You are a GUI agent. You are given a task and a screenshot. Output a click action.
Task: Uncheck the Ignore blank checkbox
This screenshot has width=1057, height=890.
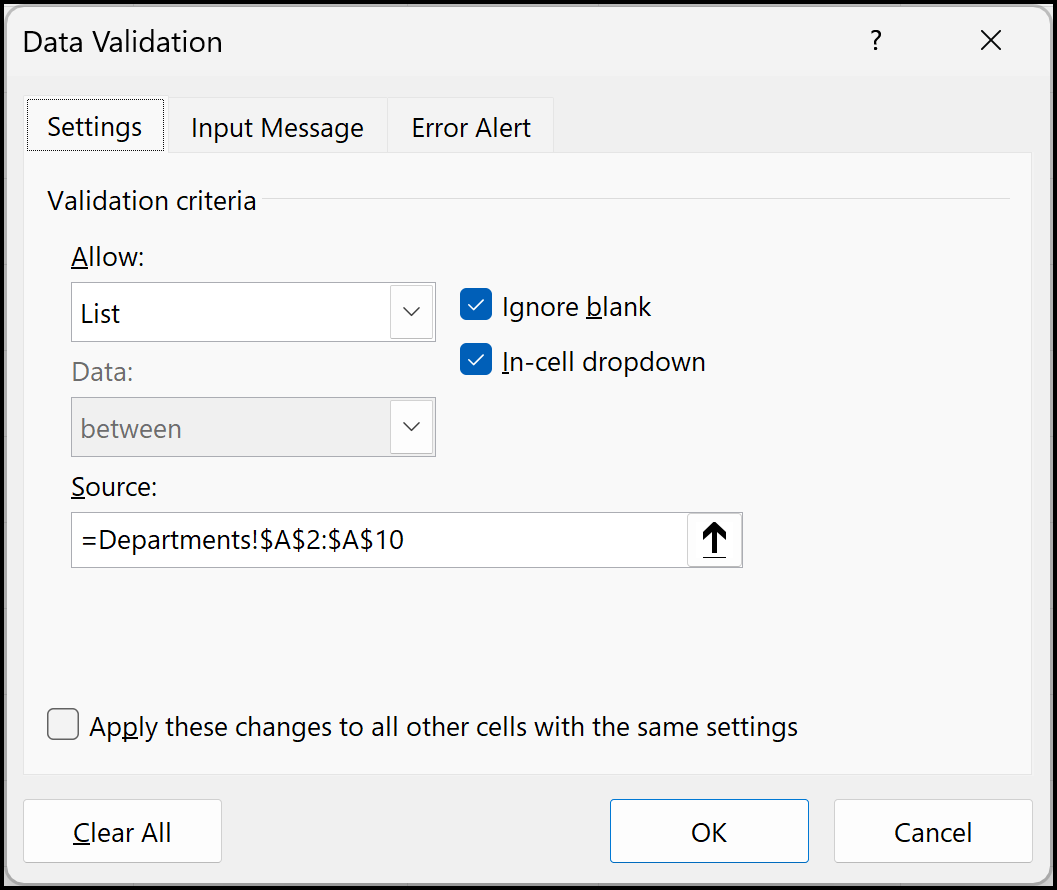click(x=476, y=304)
